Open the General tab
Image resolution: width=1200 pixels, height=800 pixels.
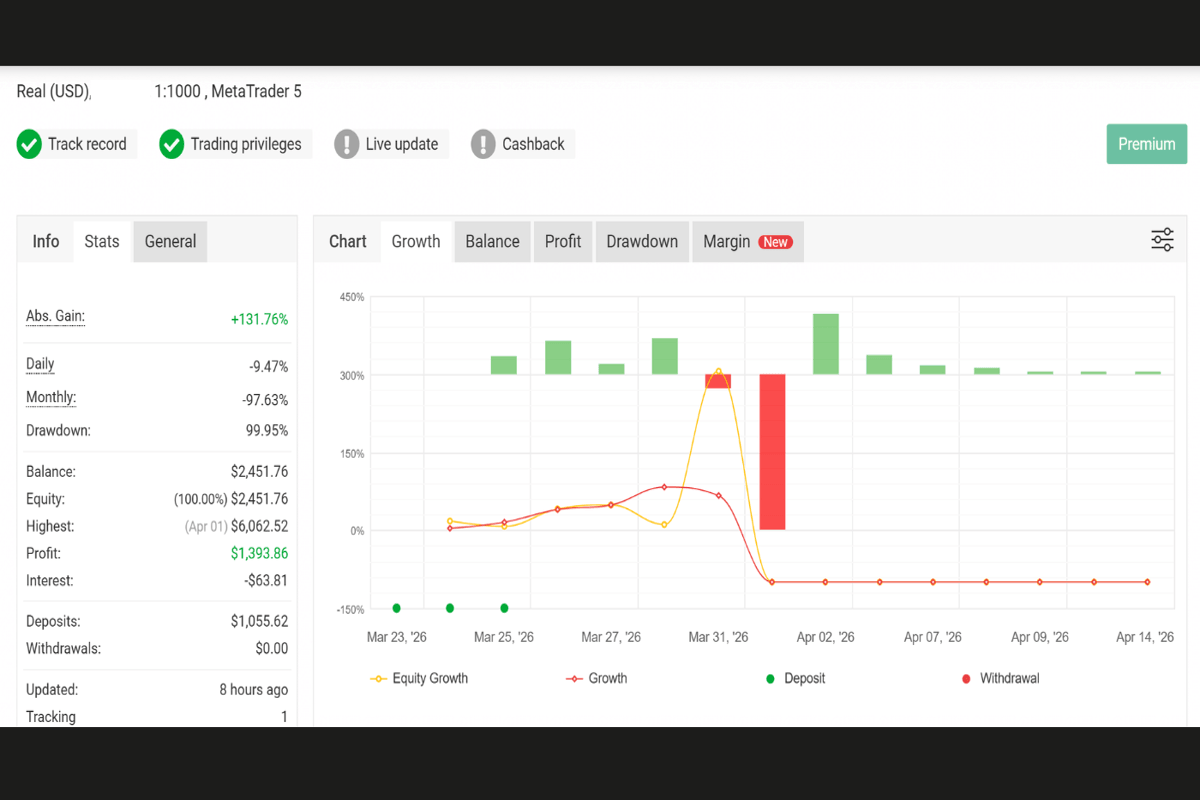pyautogui.click(x=170, y=241)
